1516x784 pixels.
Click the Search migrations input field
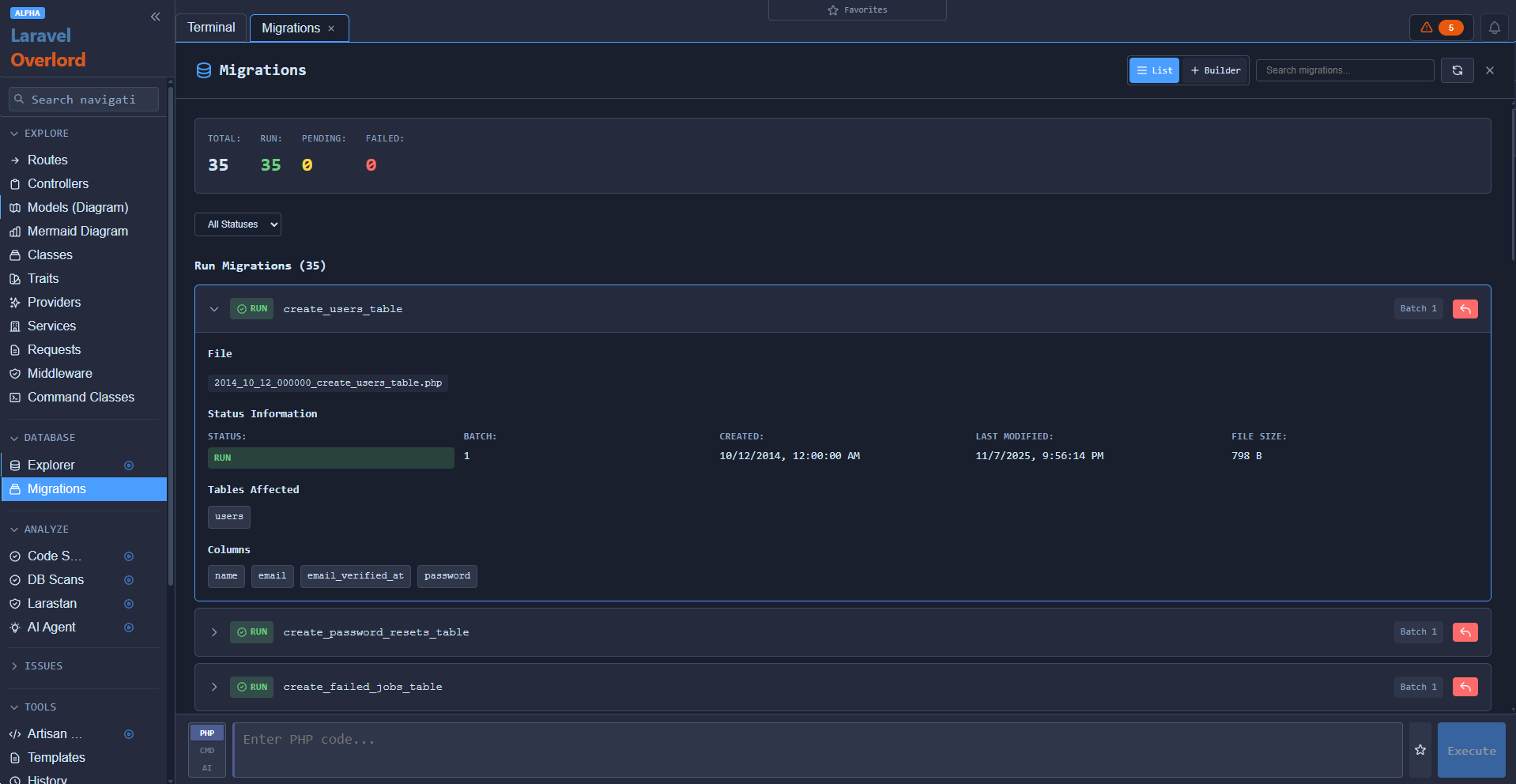pos(1344,70)
